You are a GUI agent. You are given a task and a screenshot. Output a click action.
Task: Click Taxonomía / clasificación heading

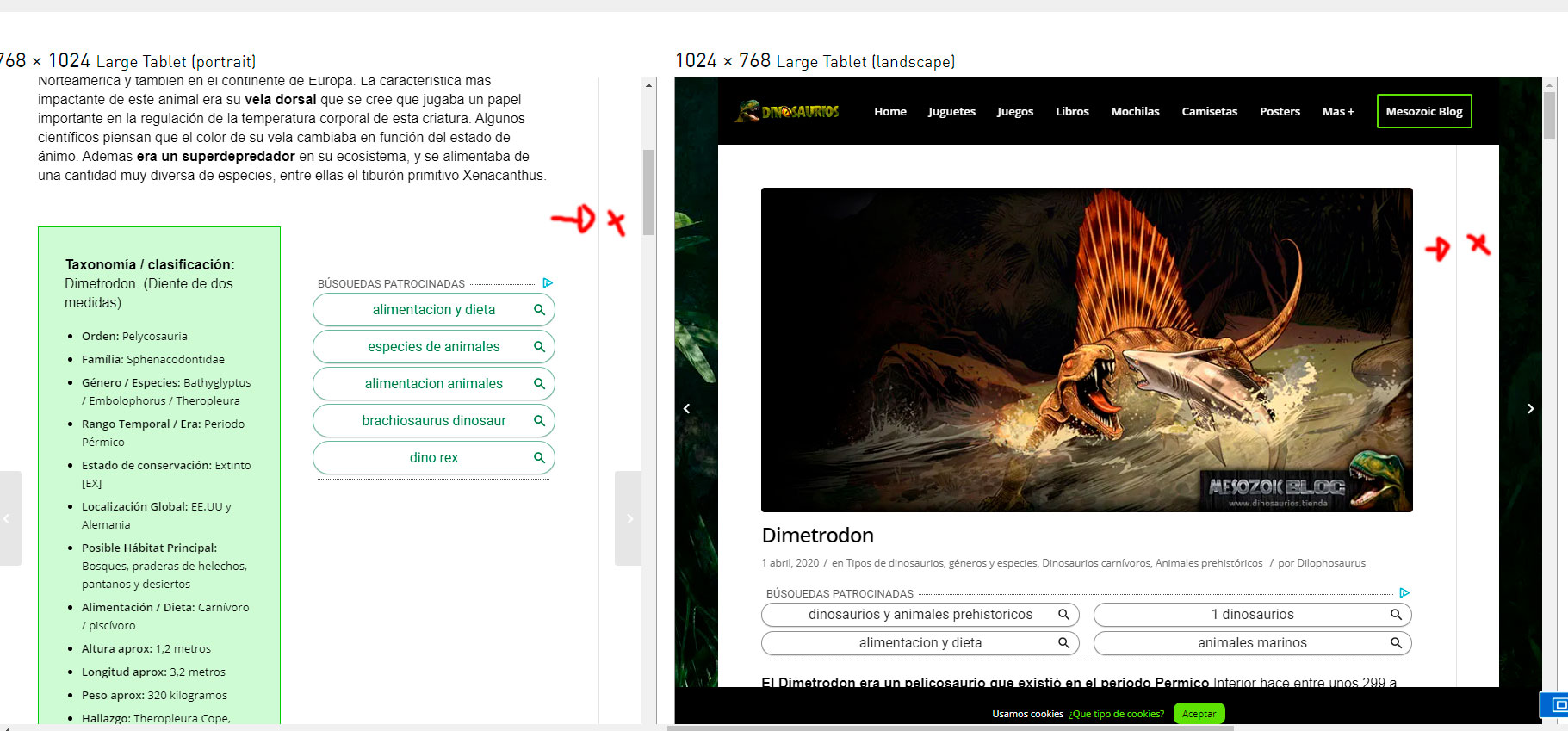click(150, 265)
